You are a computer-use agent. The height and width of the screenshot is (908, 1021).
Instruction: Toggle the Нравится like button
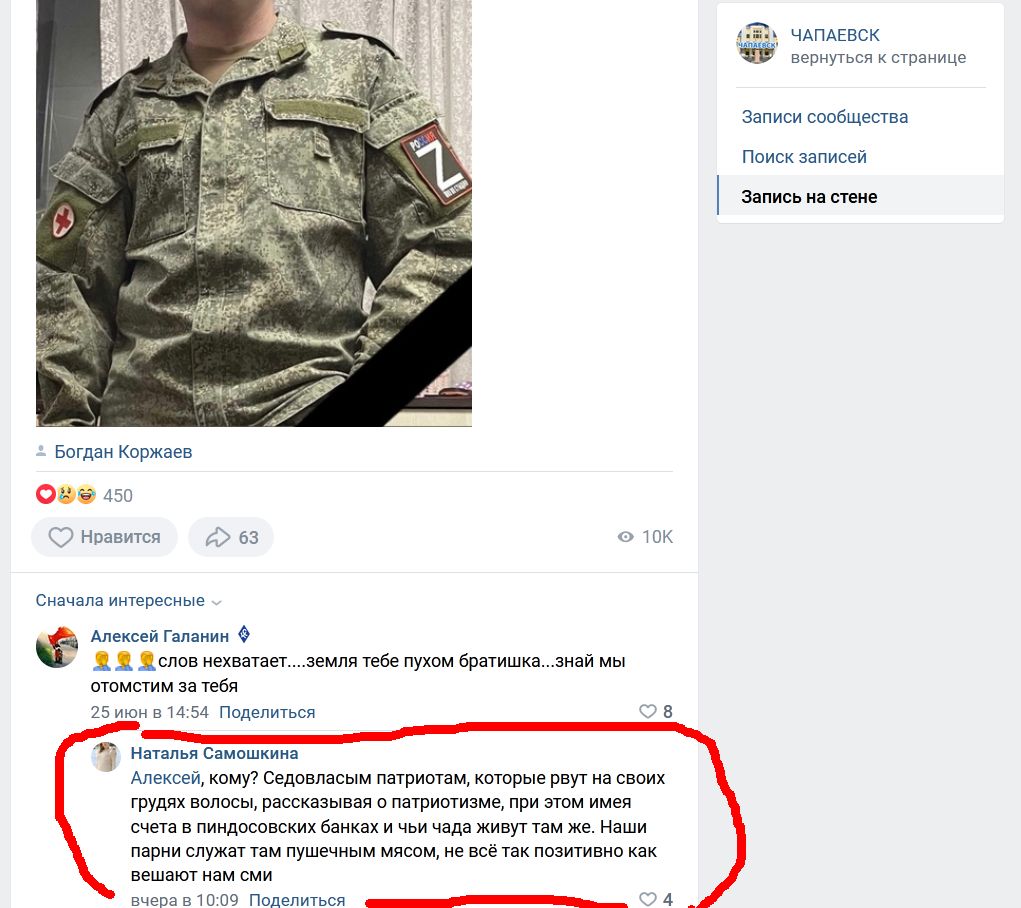[x=104, y=537]
